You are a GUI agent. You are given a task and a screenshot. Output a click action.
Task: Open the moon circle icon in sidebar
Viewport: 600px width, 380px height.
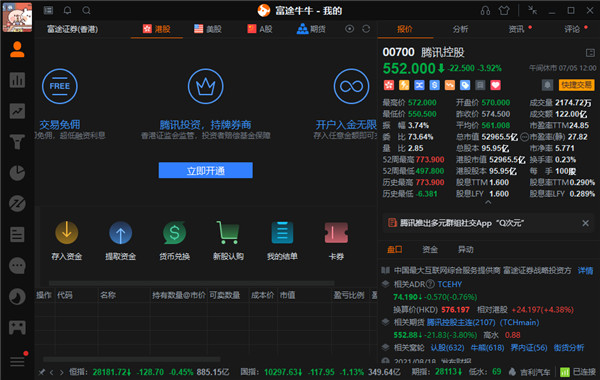coord(17,297)
